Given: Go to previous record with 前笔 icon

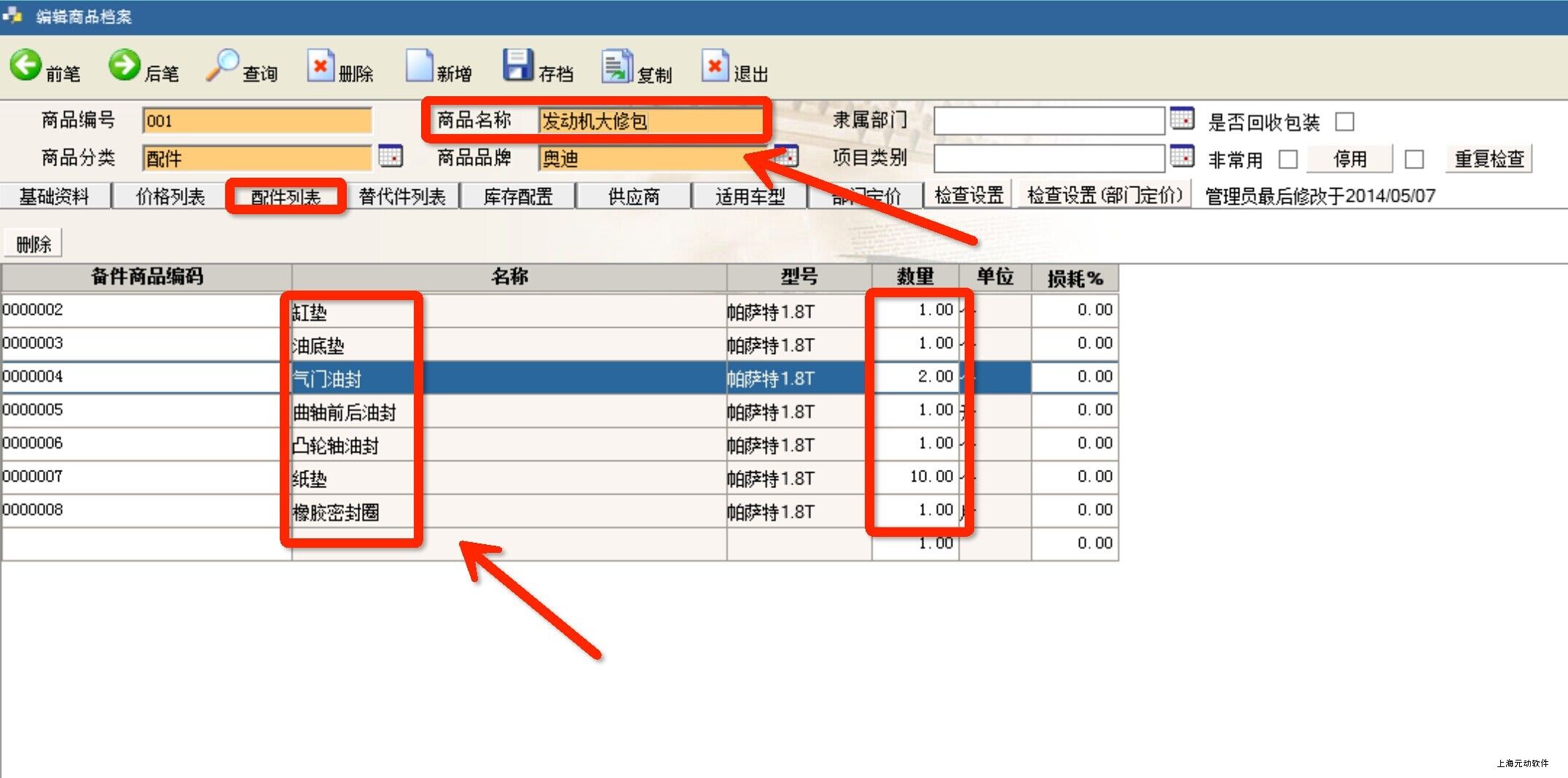Looking at the screenshot, I should pyautogui.click(x=26, y=66).
